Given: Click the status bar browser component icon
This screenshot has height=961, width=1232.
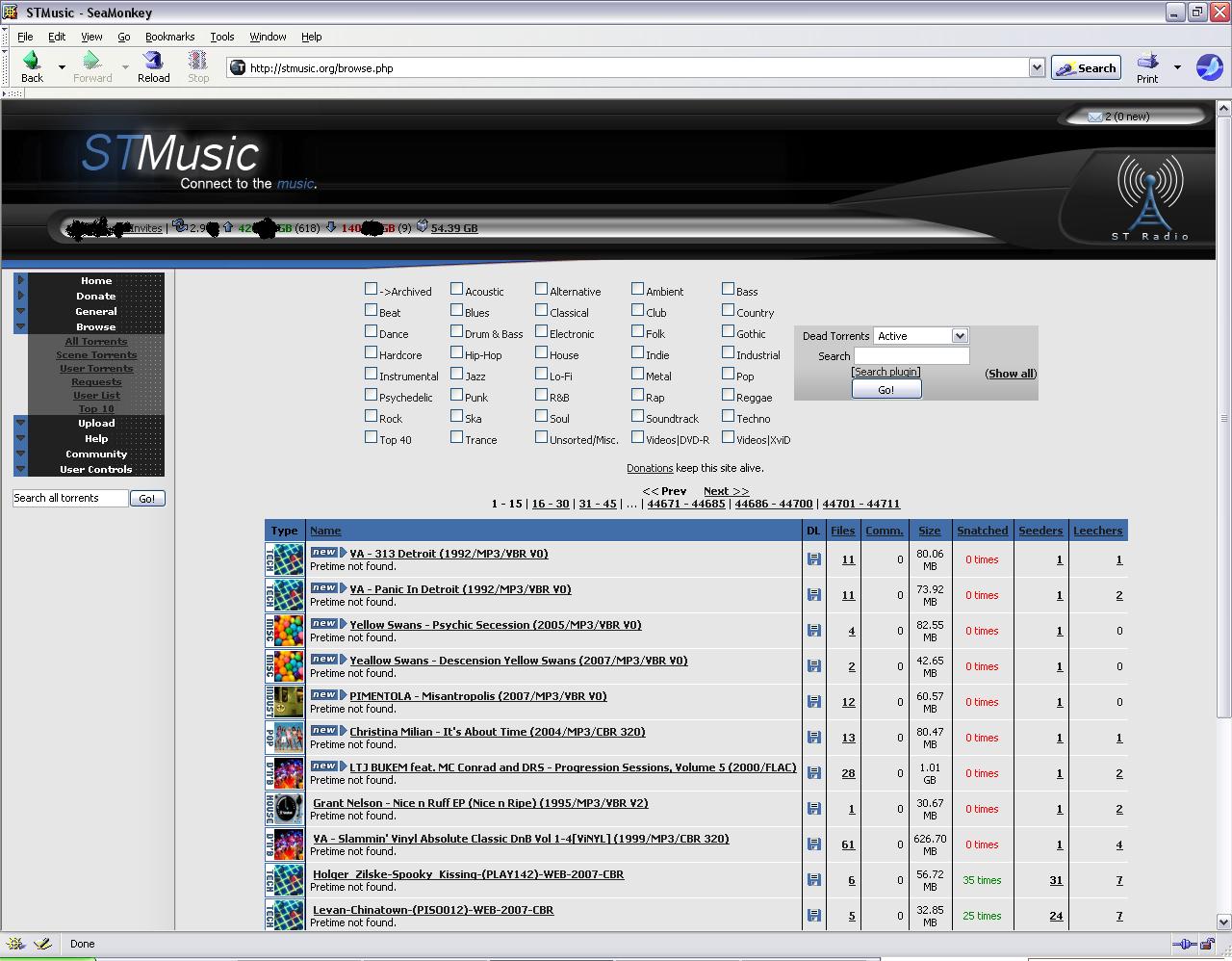Looking at the screenshot, I should click(x=16, y=944).
